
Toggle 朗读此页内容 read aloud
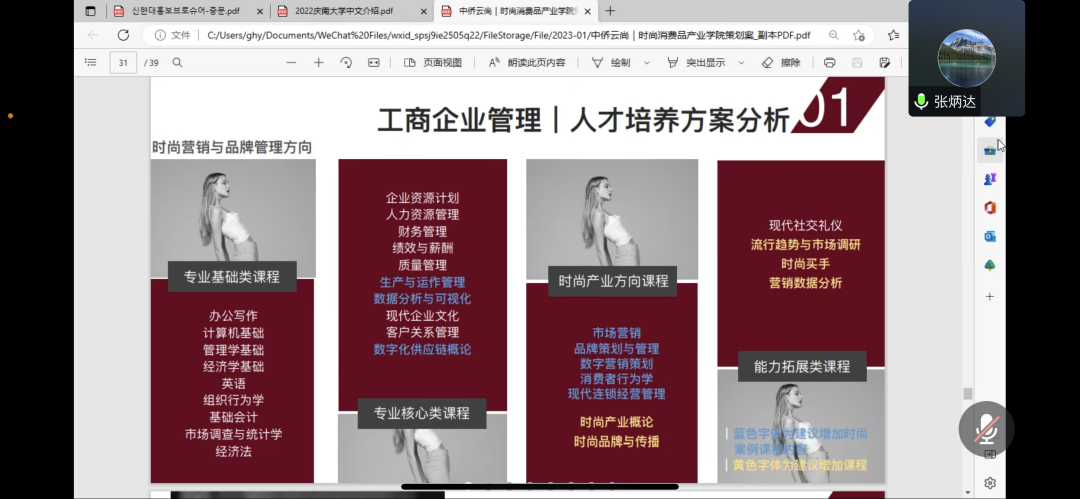click(x=527, y=62)
